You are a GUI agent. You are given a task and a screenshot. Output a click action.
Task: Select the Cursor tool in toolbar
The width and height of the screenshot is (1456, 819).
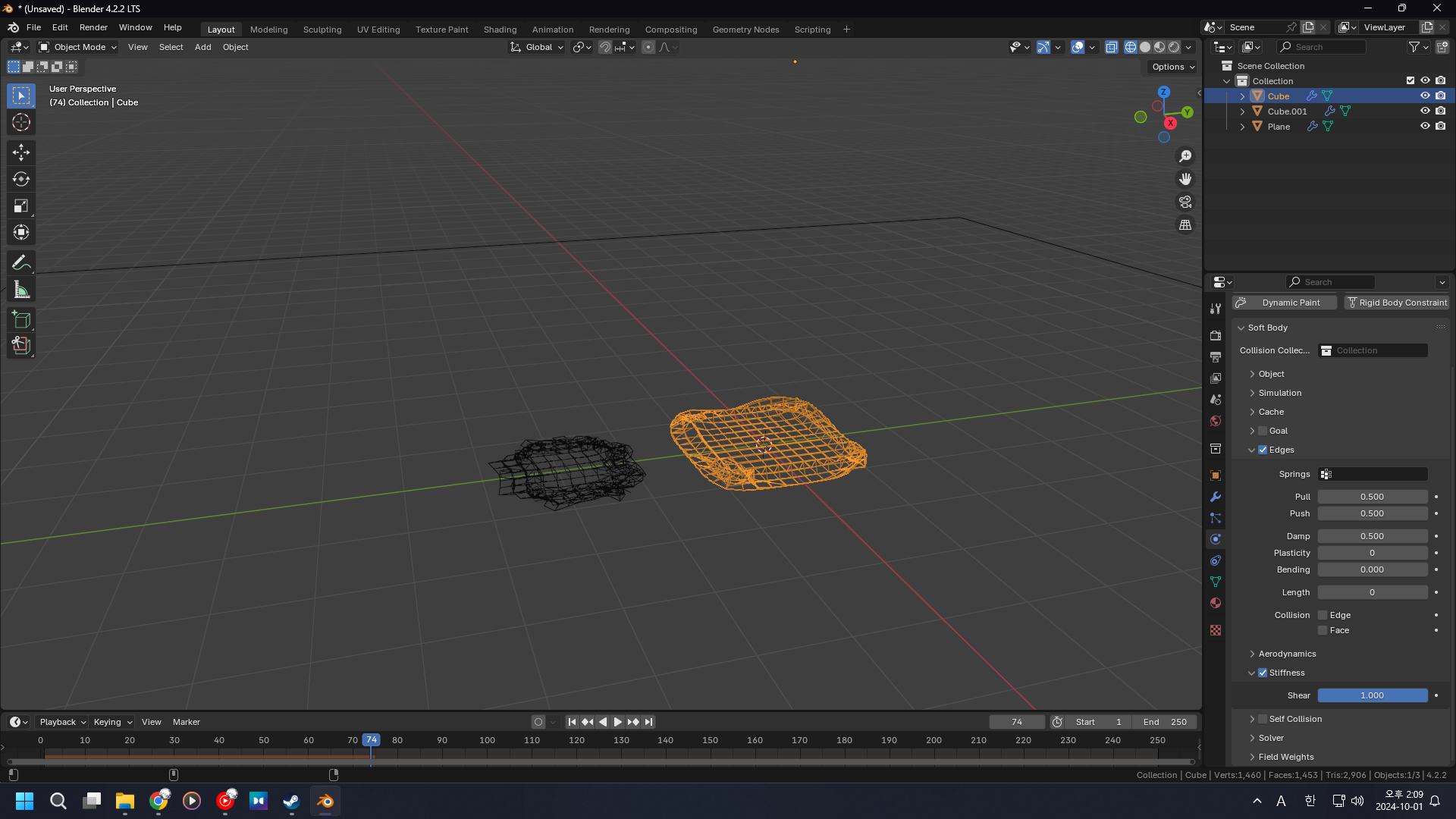tap(21, 122)
